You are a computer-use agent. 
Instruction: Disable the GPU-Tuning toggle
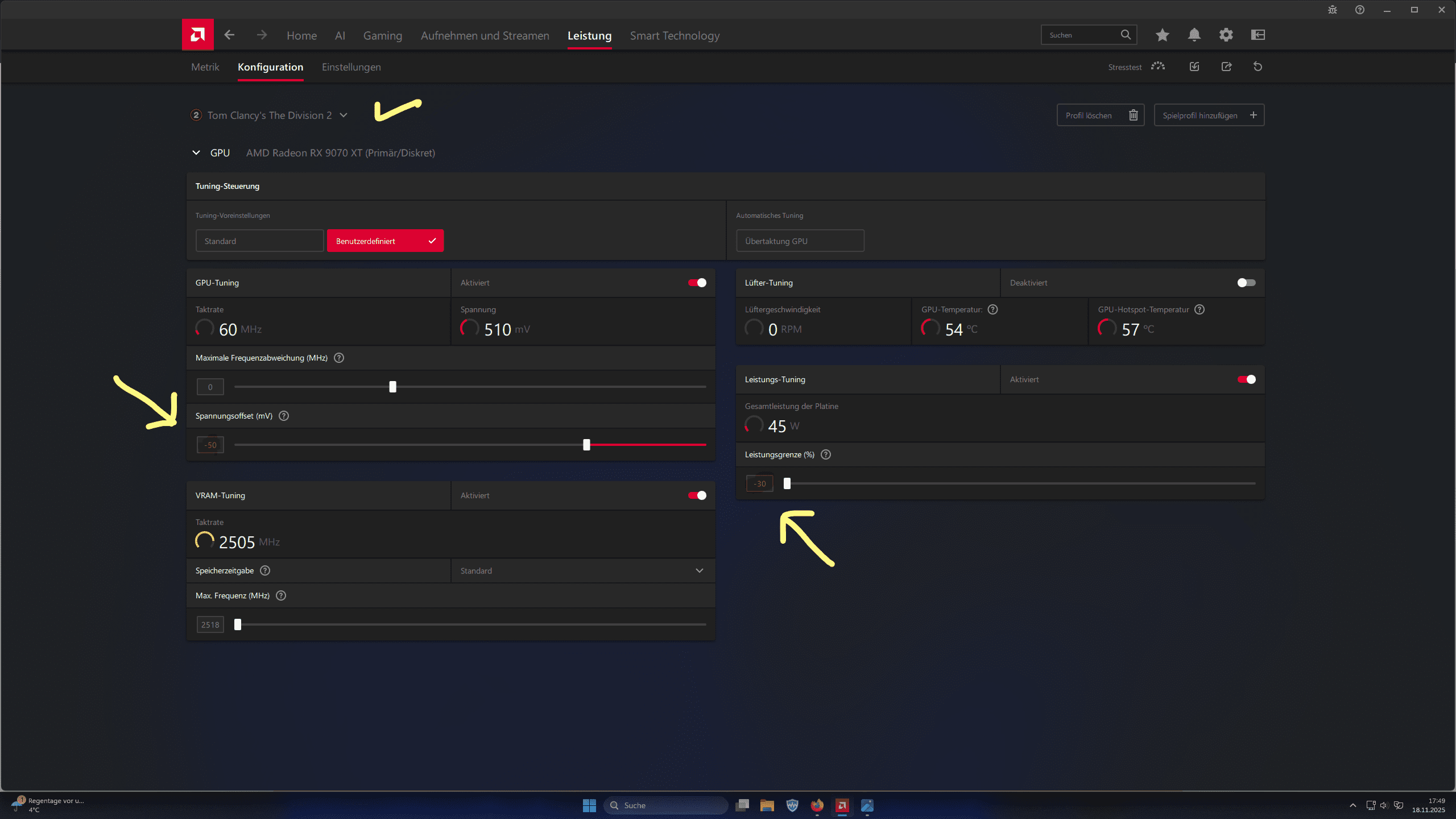tap(697, 283)
